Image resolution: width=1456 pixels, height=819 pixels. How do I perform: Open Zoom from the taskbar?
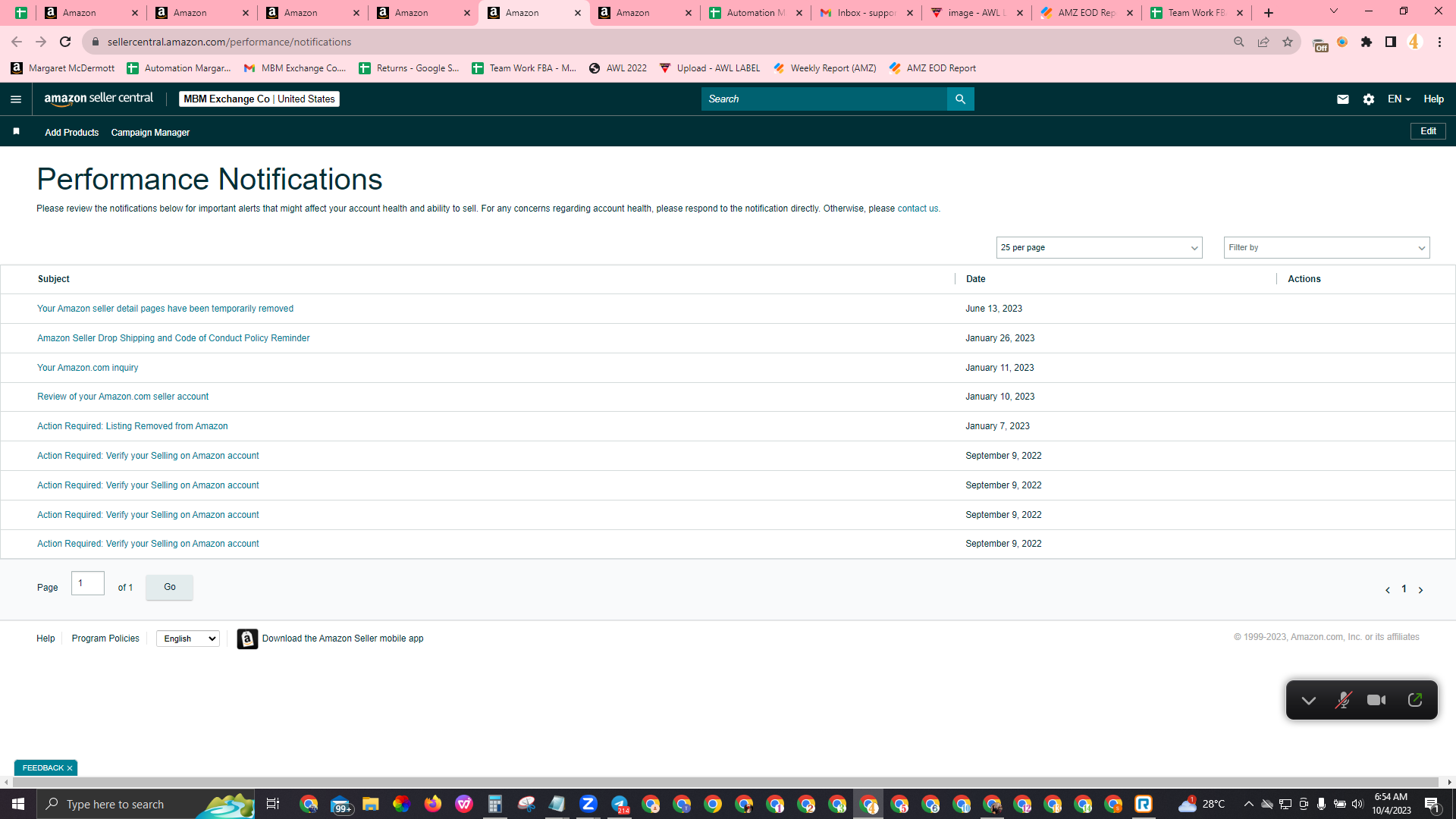click(588, 804)
